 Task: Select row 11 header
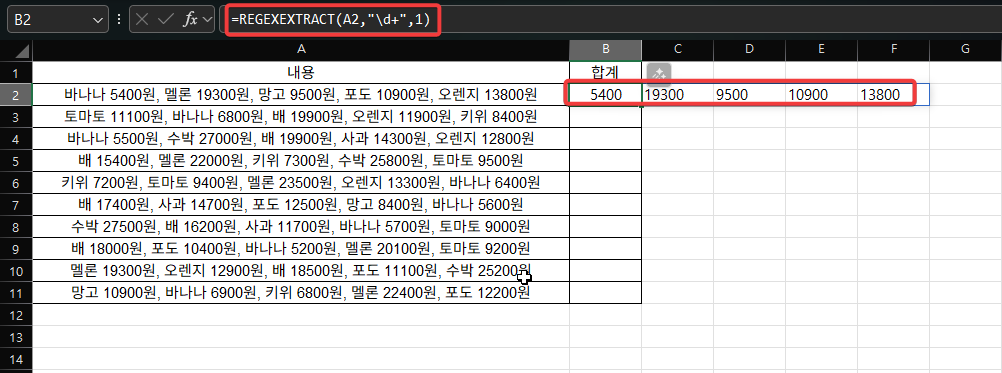click(x=16, y=293)
